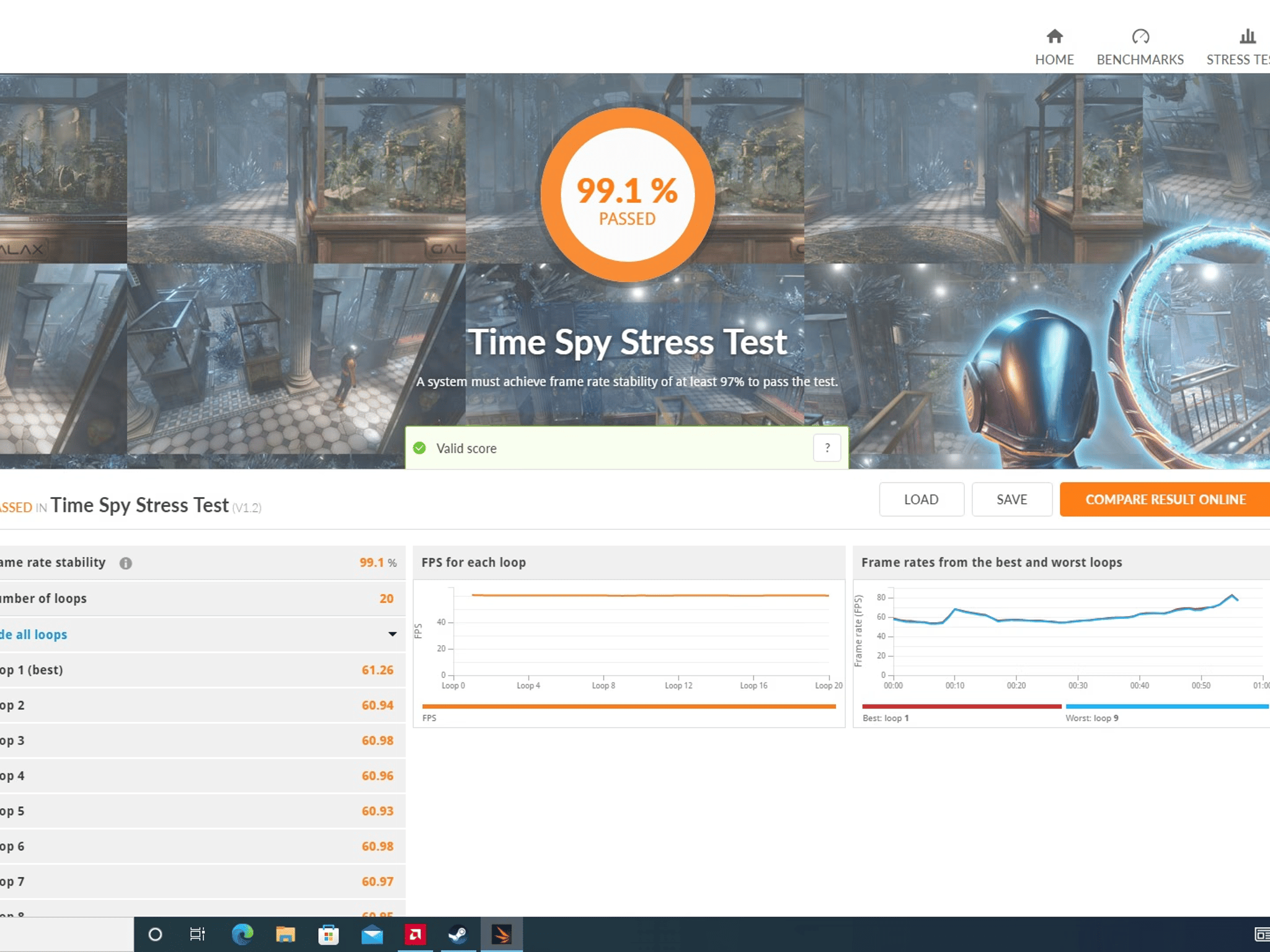Screen dimensions: 1270x952
Task: Click the number of loops value 20
Action: click(x=386, y=599)
